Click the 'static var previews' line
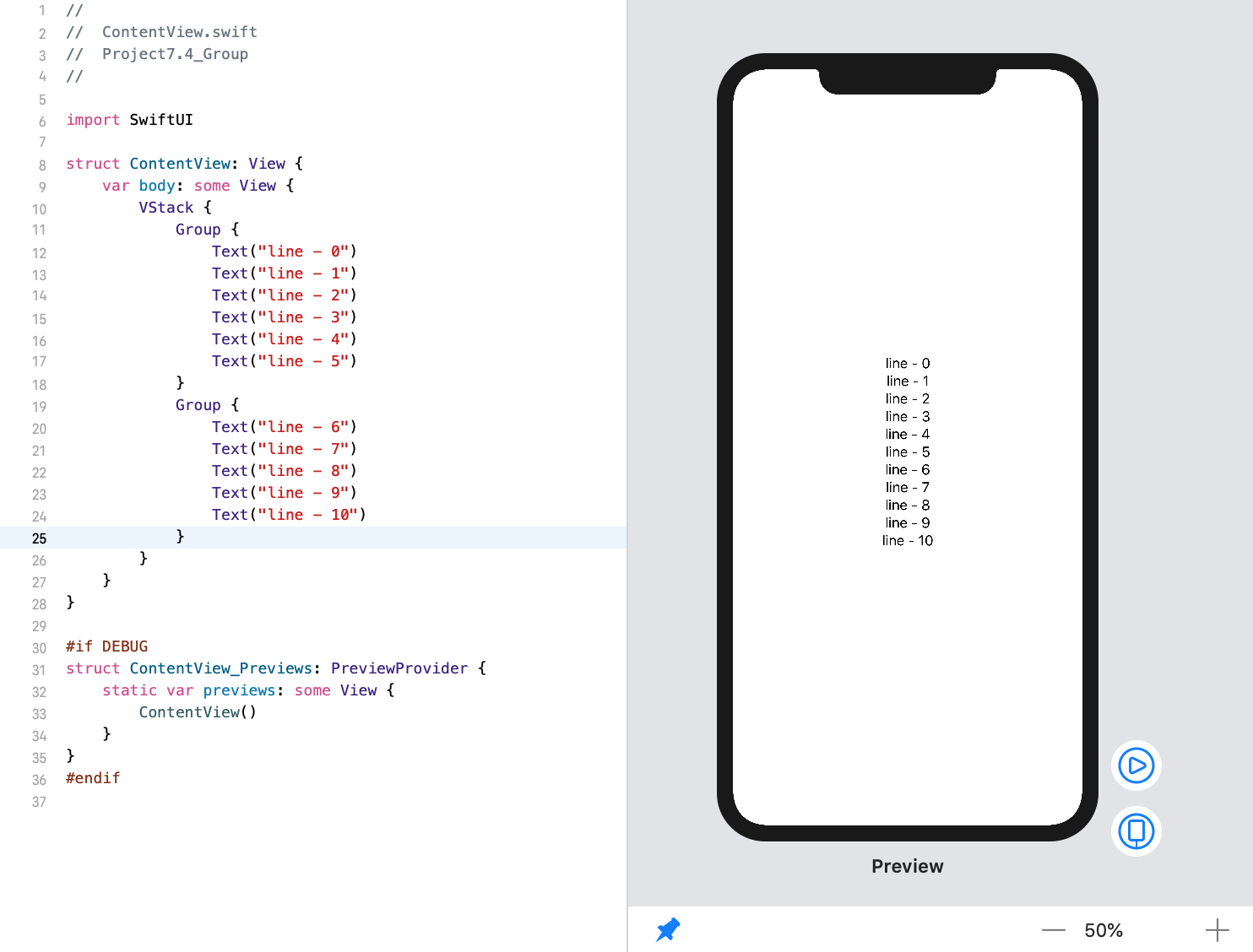 tap(248, 690)
